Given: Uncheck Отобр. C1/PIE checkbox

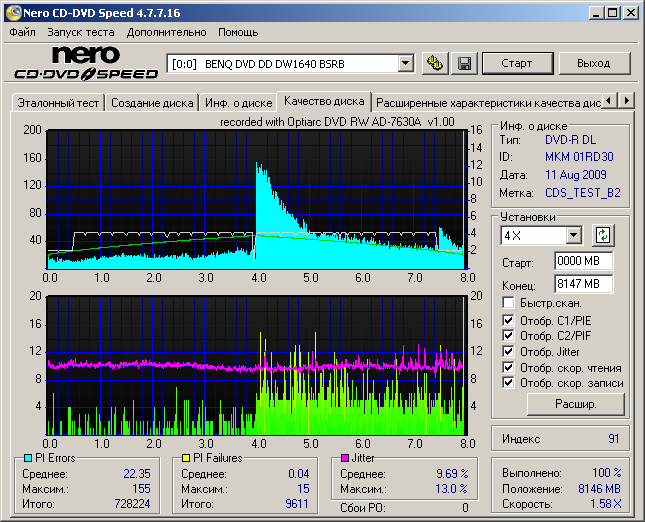Looking at the screenshot, I should (x=508, y=320).
